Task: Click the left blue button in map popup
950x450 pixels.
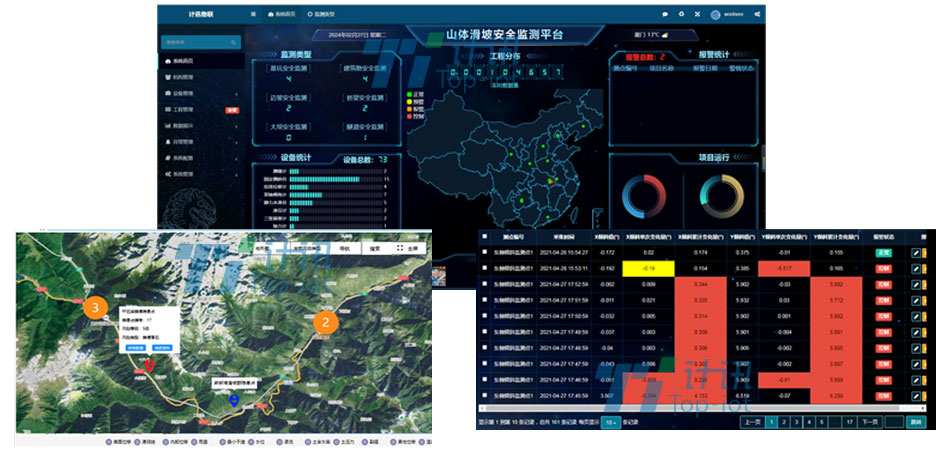Action: tap(135, 348)
